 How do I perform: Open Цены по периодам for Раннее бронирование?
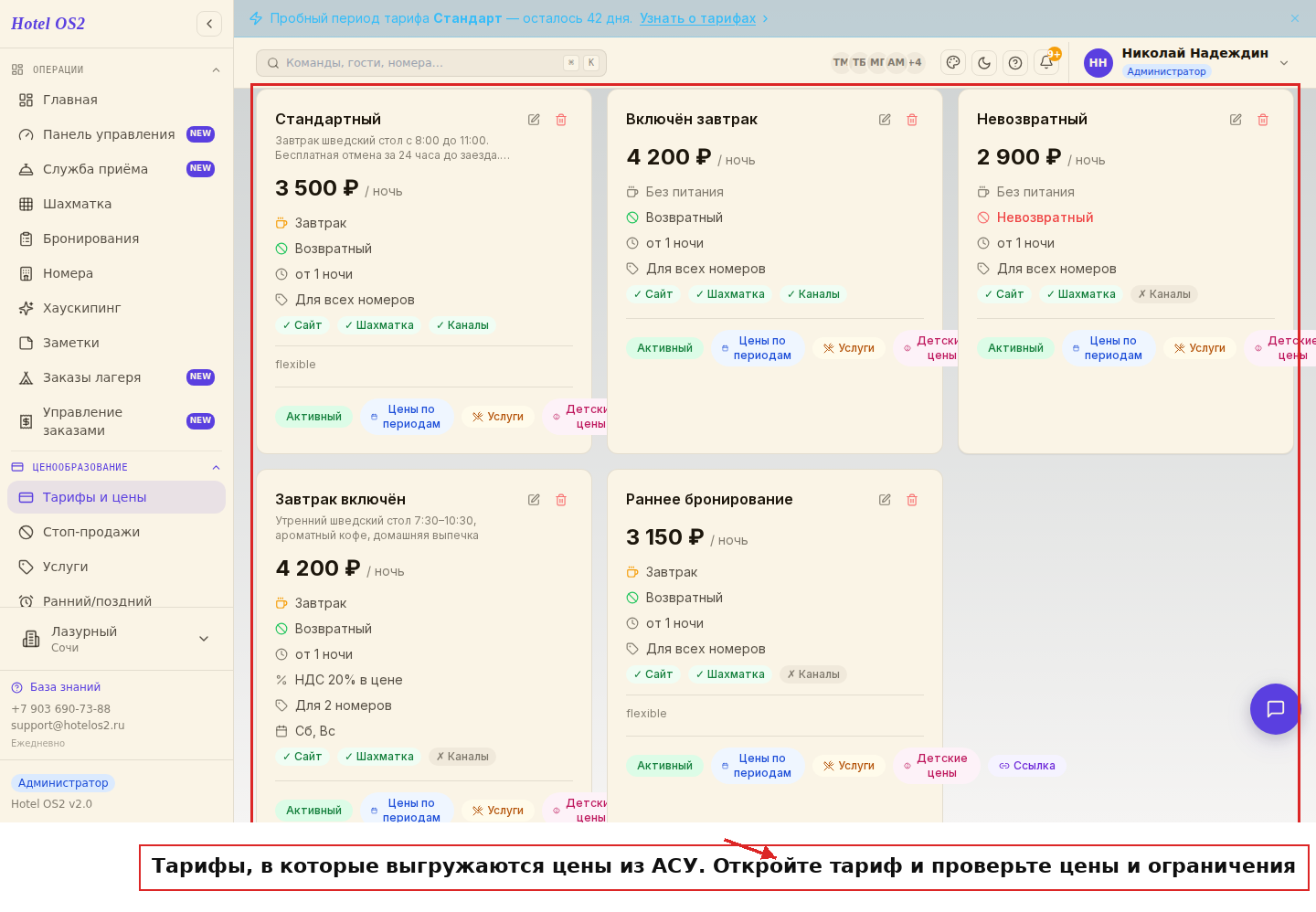[x=757, y=766]
